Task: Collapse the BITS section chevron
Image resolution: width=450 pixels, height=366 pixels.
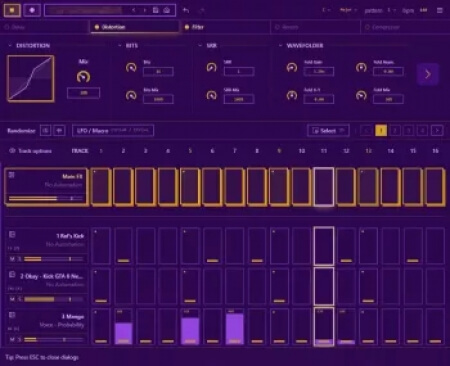Action: tap(120, 45)
